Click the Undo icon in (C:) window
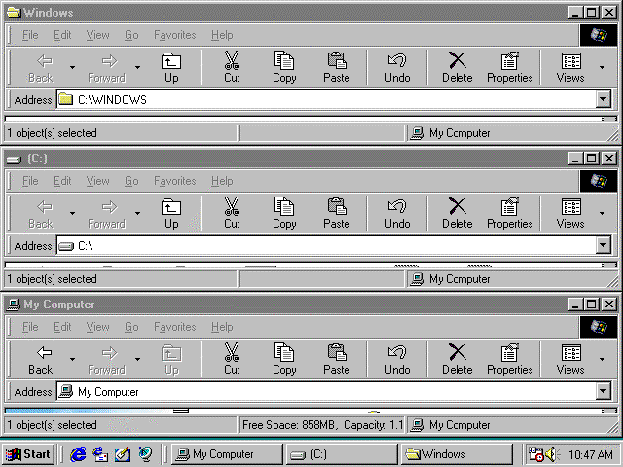 coord(397,212)
